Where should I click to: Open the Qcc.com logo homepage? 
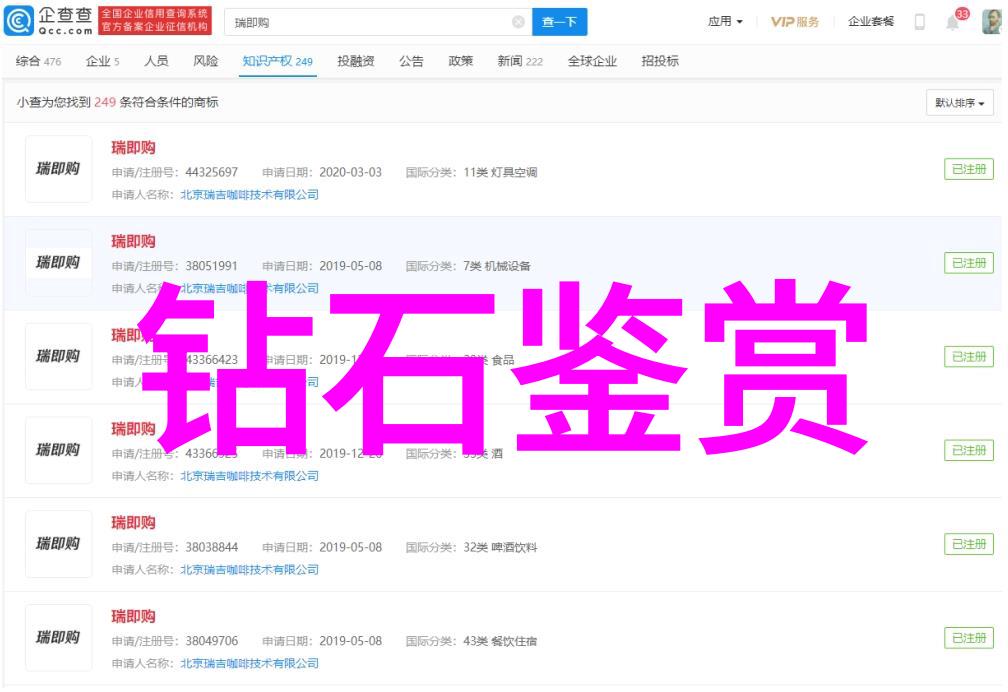coord(48,21)
